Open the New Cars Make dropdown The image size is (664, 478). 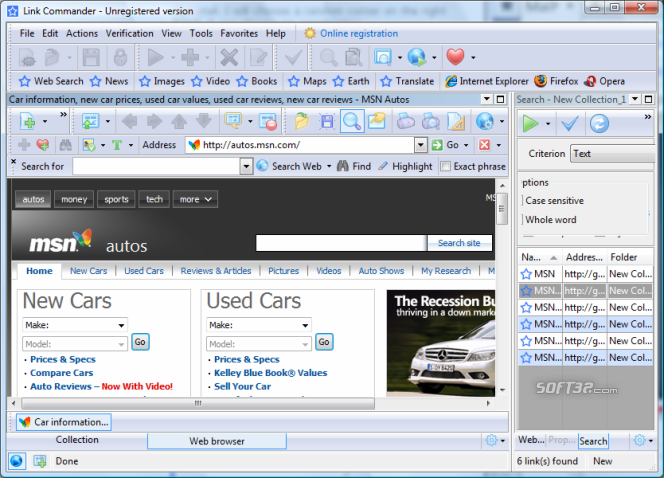121,325
